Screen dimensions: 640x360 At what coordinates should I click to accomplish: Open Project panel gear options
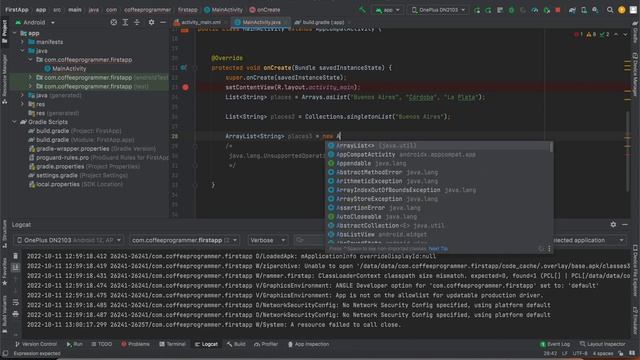click(x=151, y=22)
